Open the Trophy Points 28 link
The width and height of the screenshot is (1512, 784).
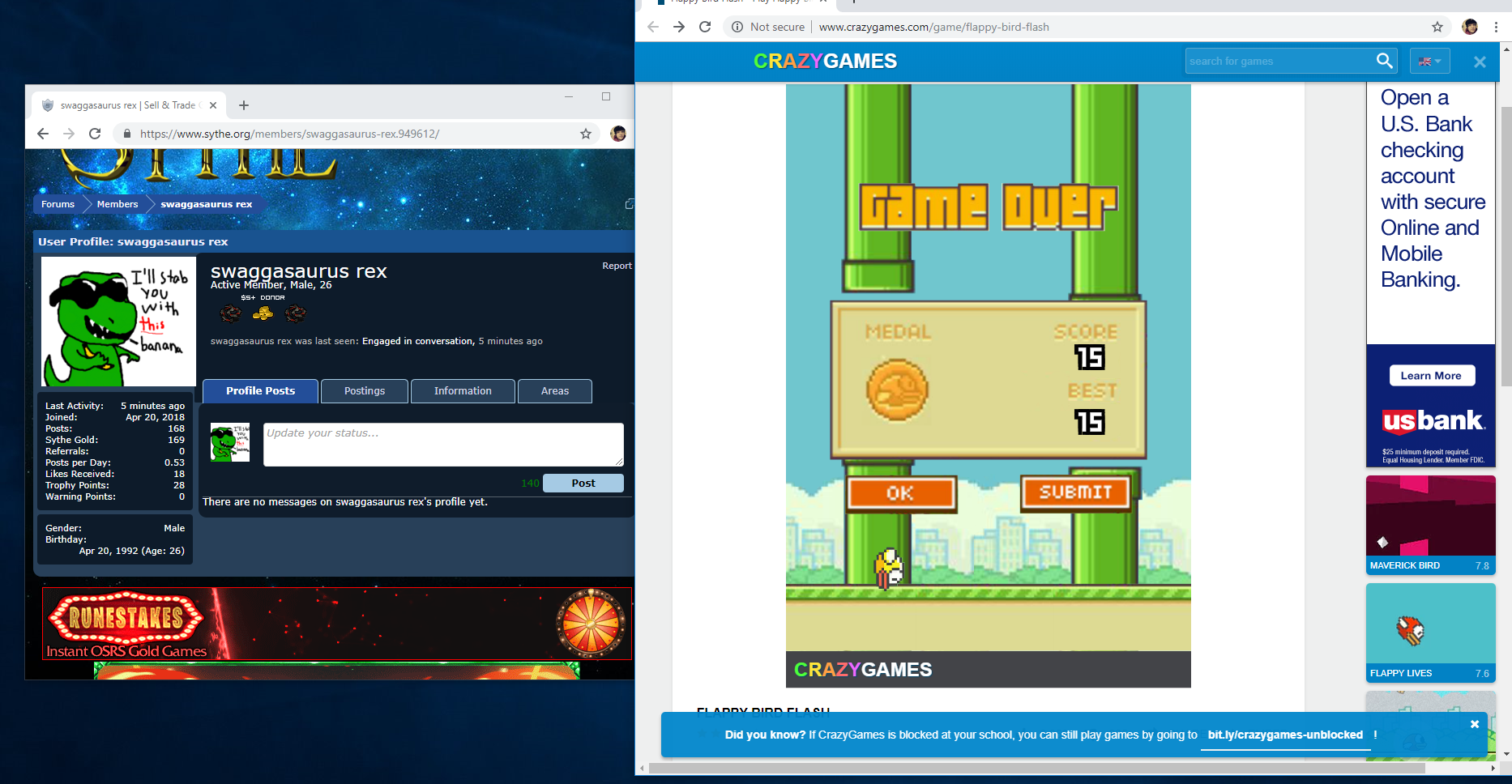pos(179,485)
